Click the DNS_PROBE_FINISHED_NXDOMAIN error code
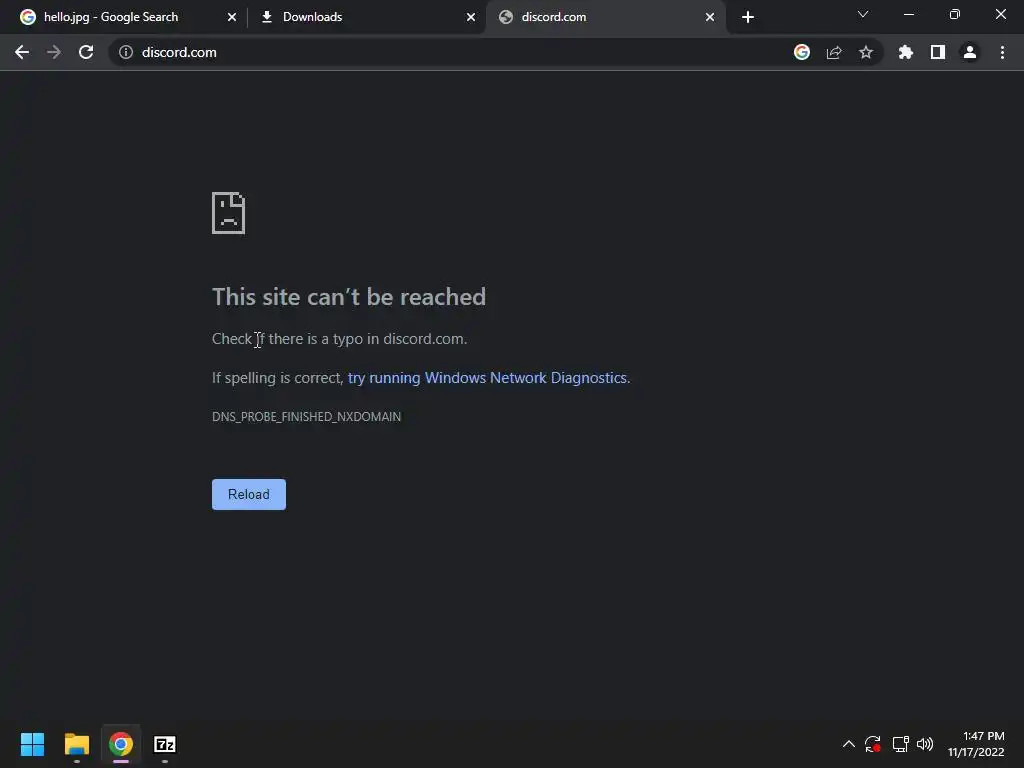 [306, 417]
